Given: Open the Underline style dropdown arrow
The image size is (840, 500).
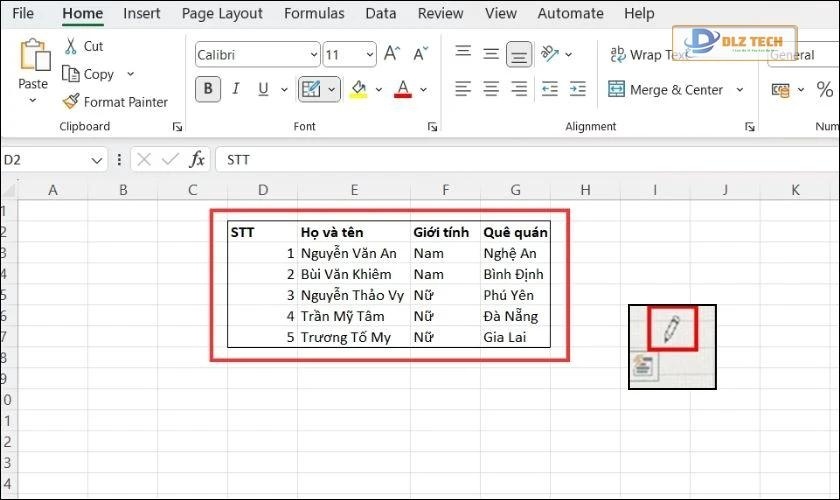Looking at the screenshot, I should click(x=284, y=89).
